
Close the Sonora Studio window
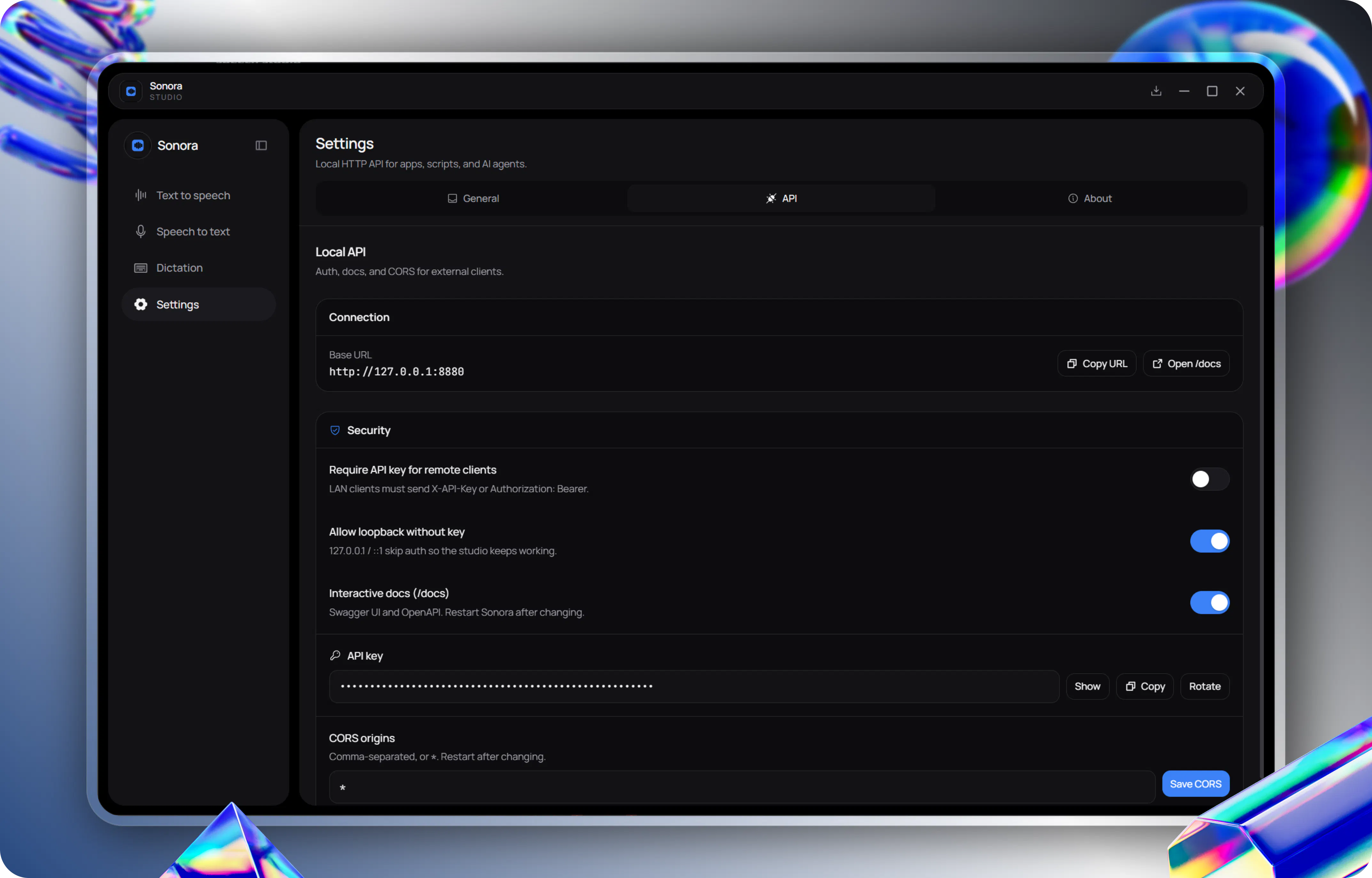(x=1240, y=91)
